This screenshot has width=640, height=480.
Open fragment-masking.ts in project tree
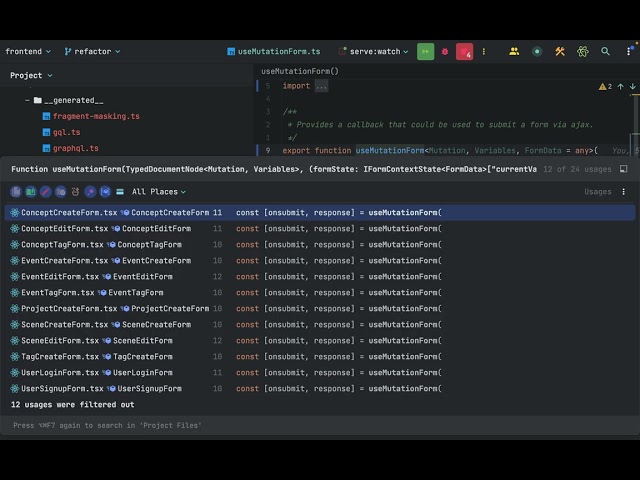91,116
